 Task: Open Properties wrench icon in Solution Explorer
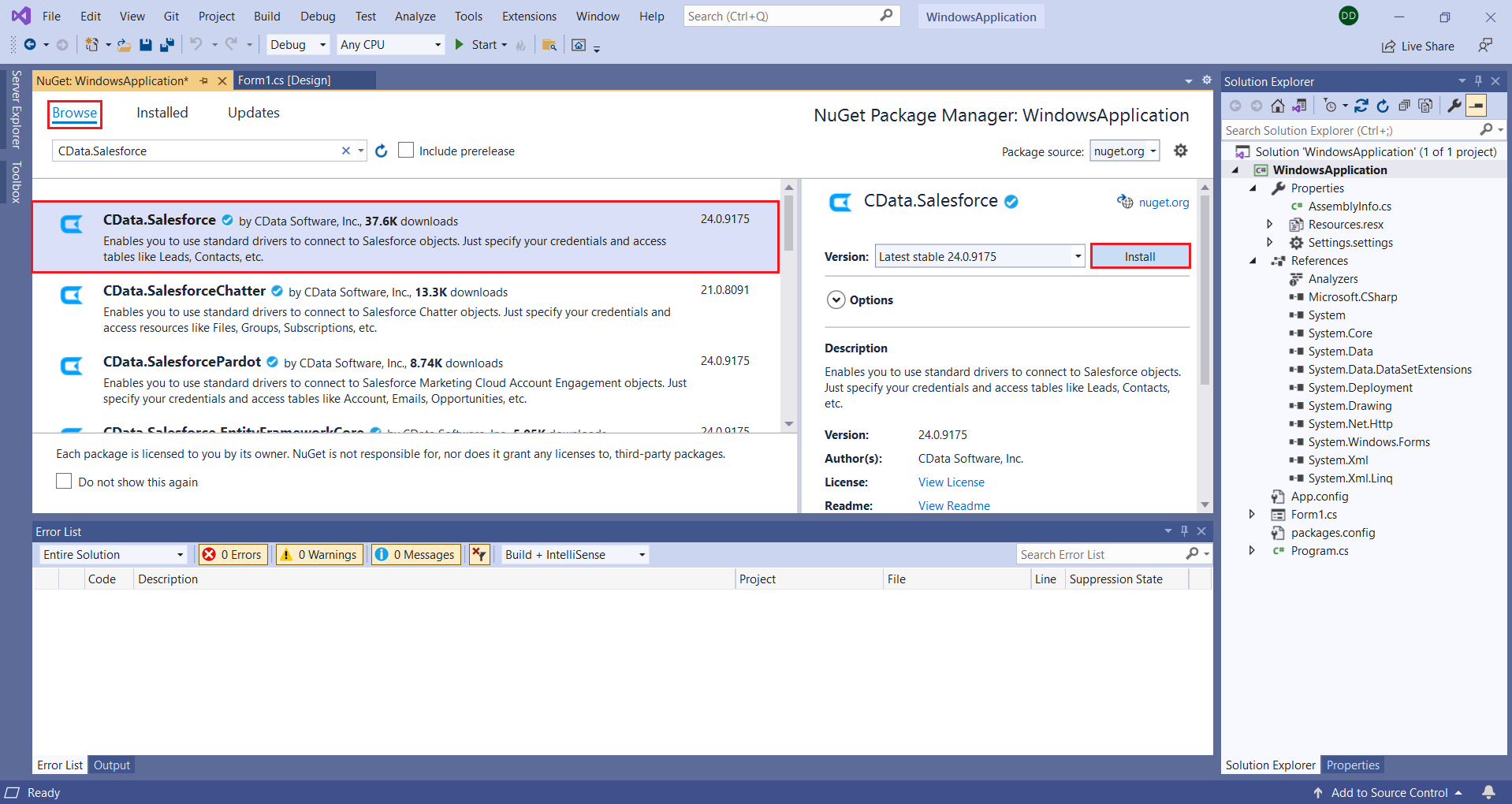coord(1454,106)
